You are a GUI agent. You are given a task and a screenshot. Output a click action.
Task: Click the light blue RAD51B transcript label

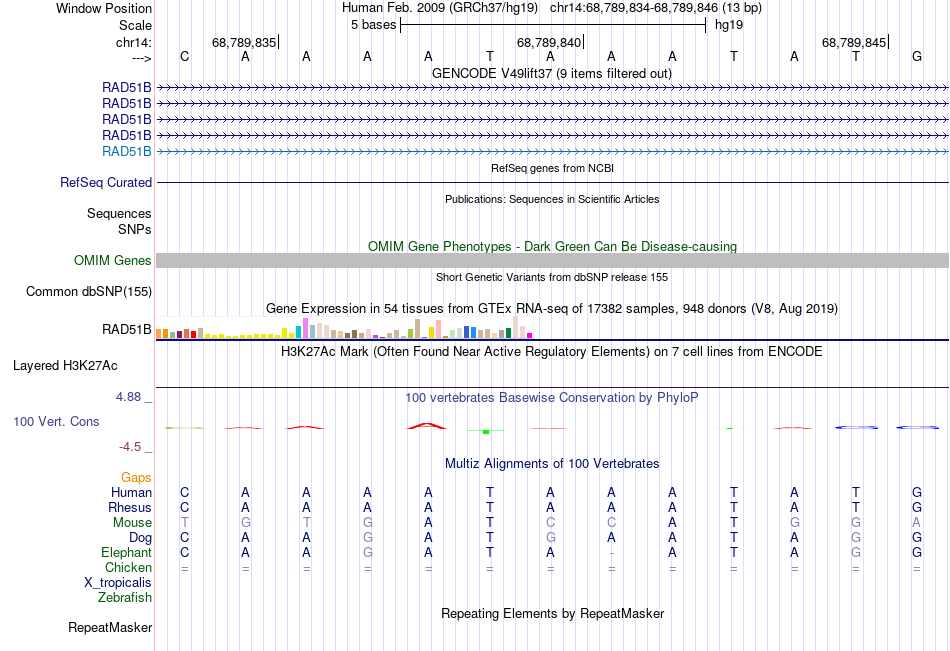[127, 152]
